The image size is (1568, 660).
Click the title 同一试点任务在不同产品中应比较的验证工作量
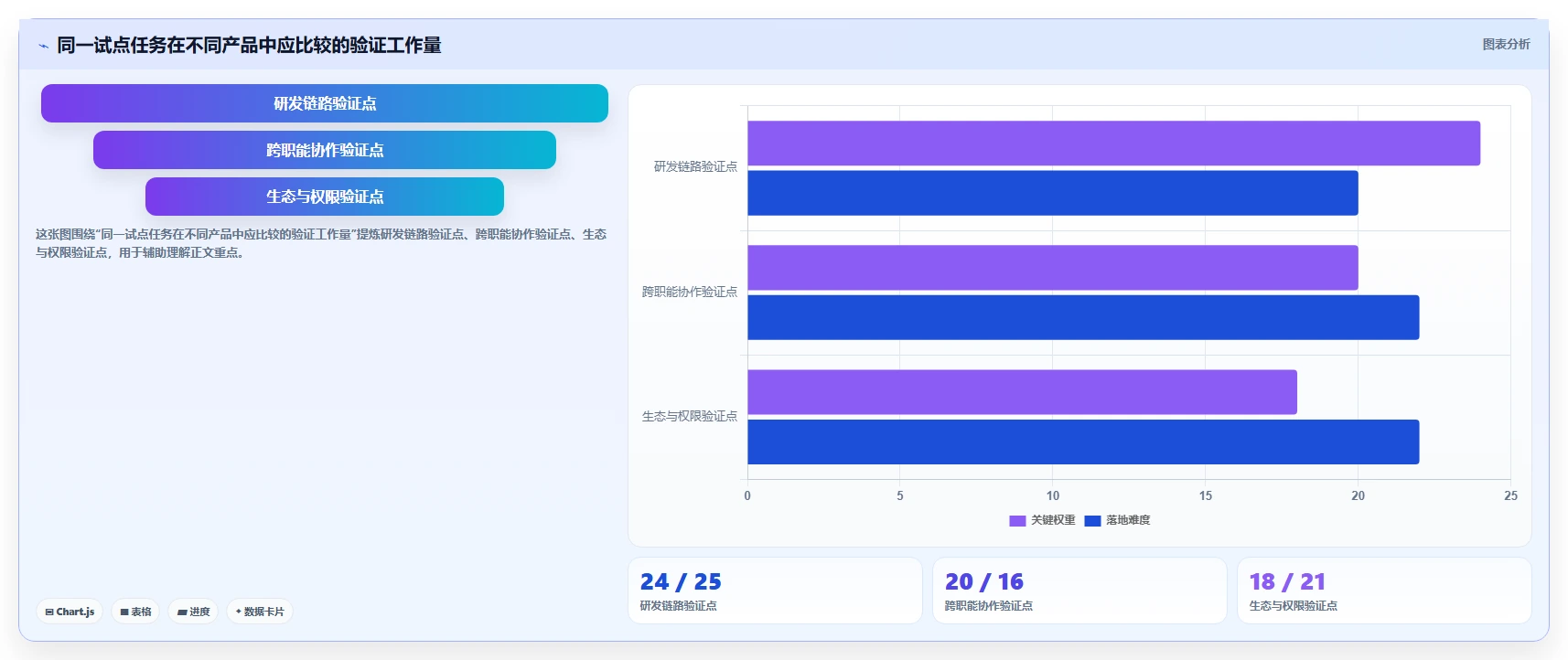coord(249,46)
